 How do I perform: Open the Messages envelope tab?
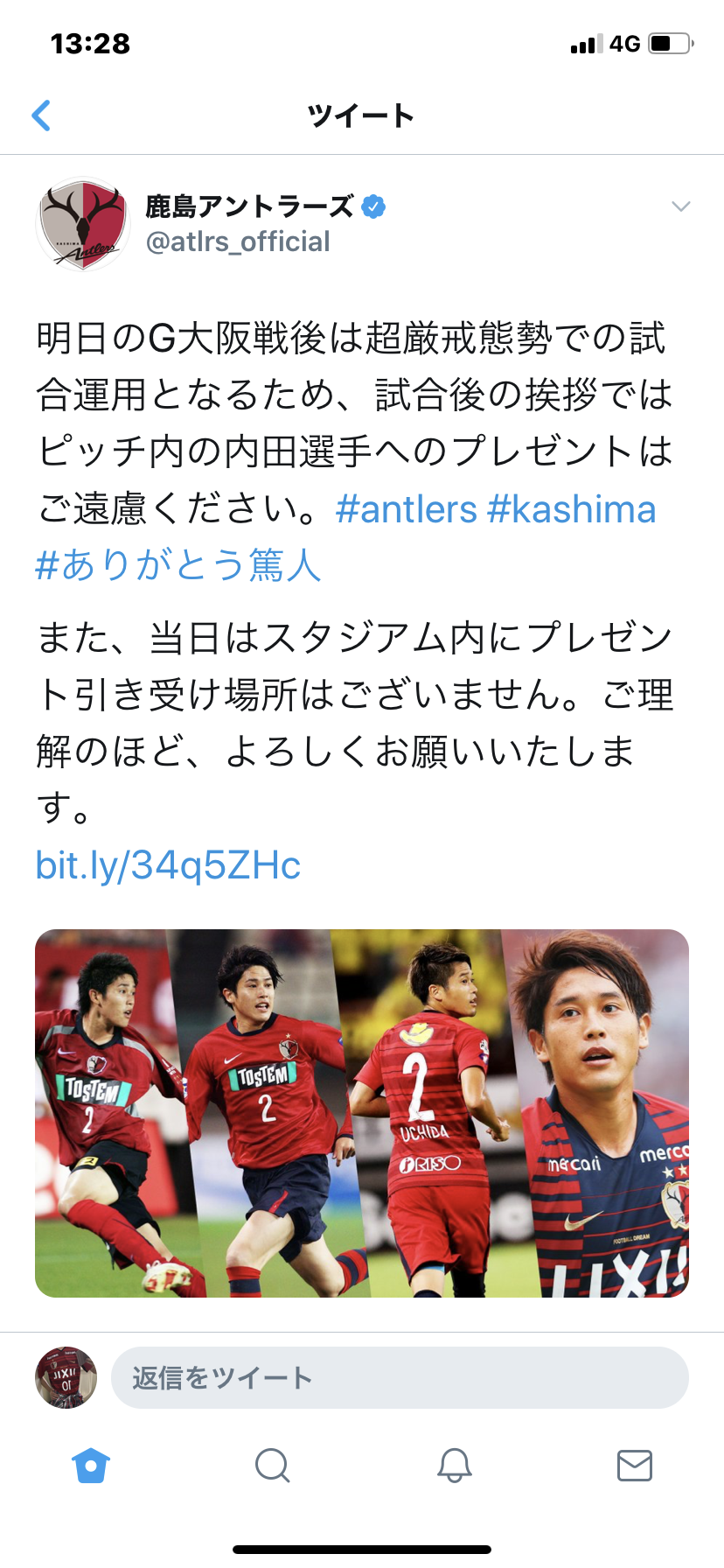click(x=634, y=1465)
